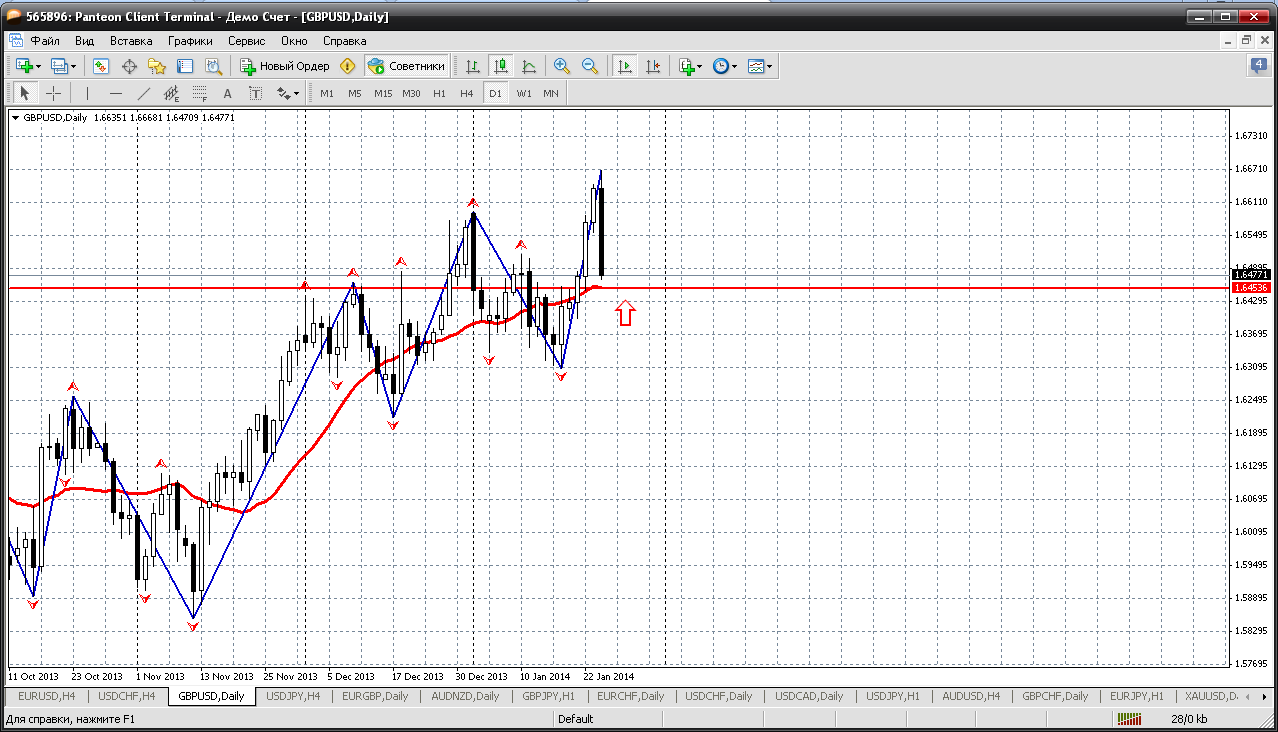Switch chart to candlesticks mode
The height and width of the screenshot is (732, 1278).
pyautogui.click(x=501, y=66)
